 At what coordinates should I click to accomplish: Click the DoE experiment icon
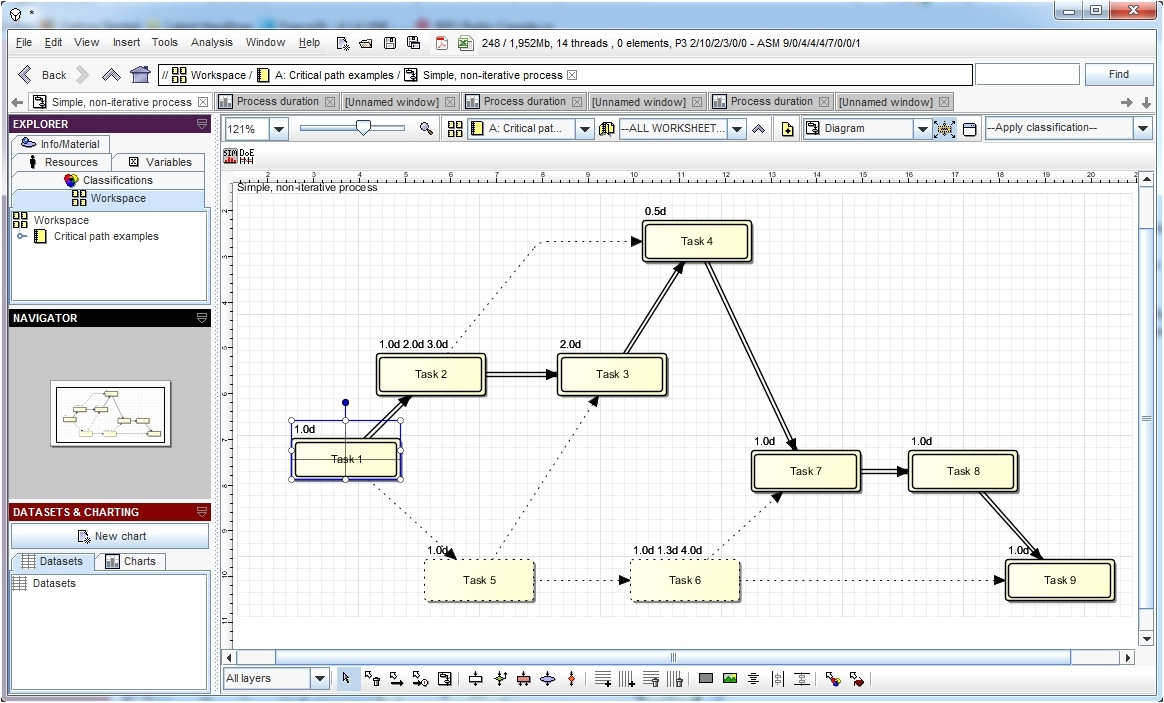[247, 155]
